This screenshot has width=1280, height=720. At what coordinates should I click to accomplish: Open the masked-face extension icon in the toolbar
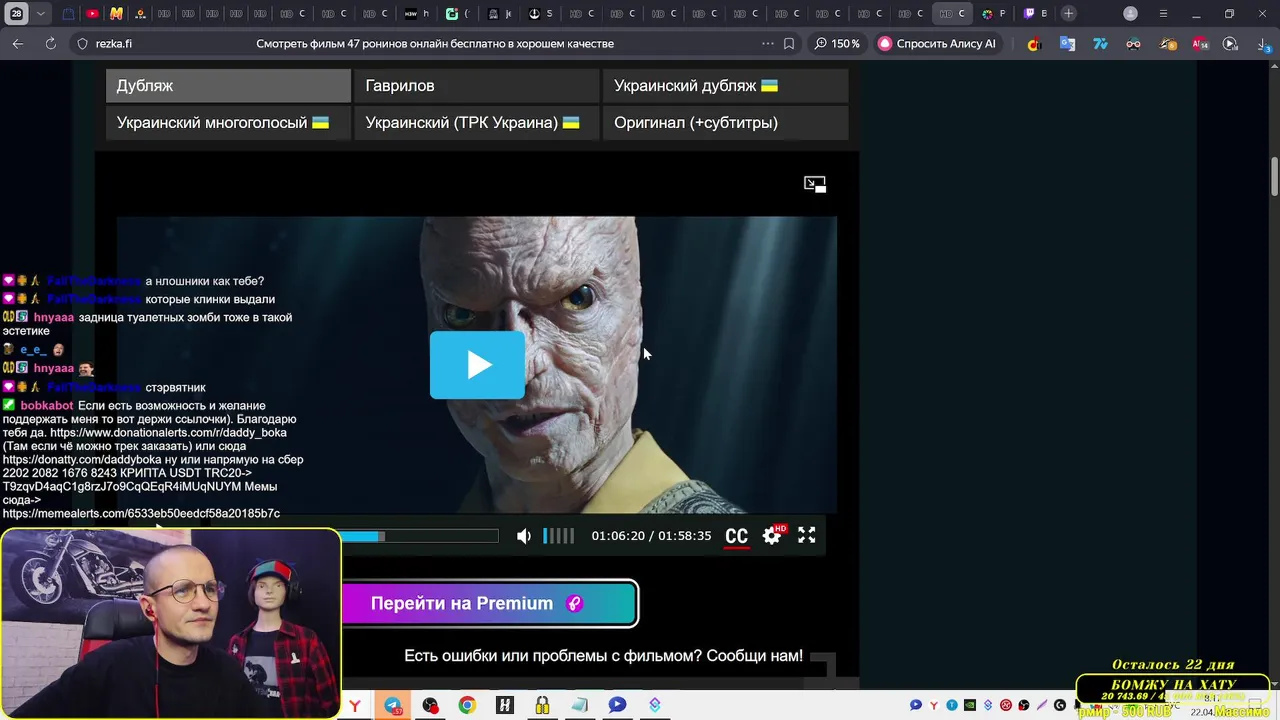(x=1133, y=44)
